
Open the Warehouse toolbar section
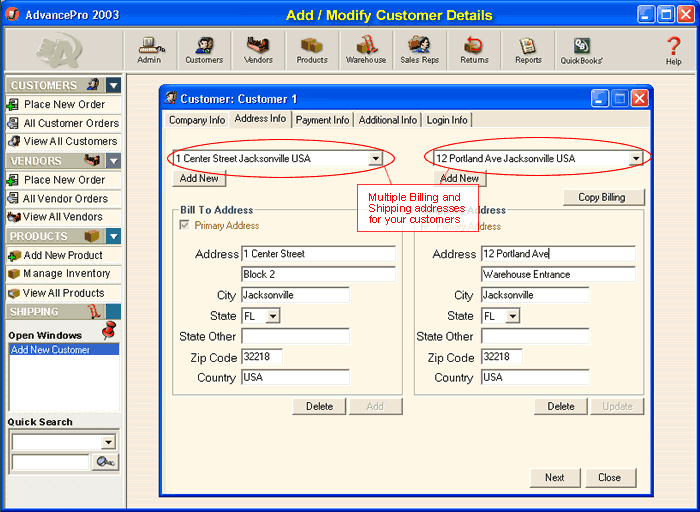[x=366, y=50]
